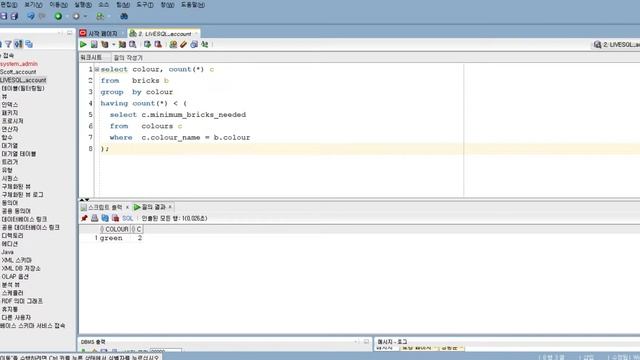Open the 실행 menu
Screen dimensions: 640x360
point(83,5)
